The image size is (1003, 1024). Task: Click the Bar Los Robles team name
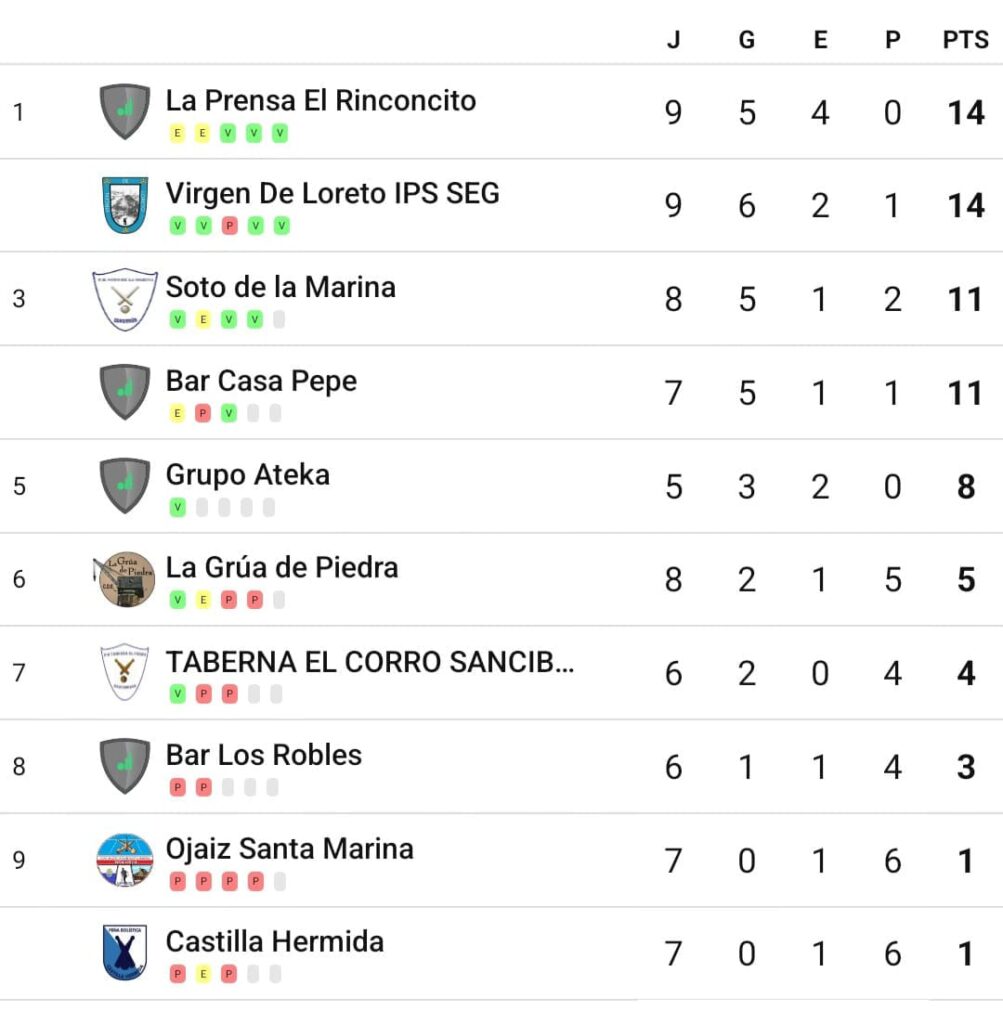coord(264,755)
